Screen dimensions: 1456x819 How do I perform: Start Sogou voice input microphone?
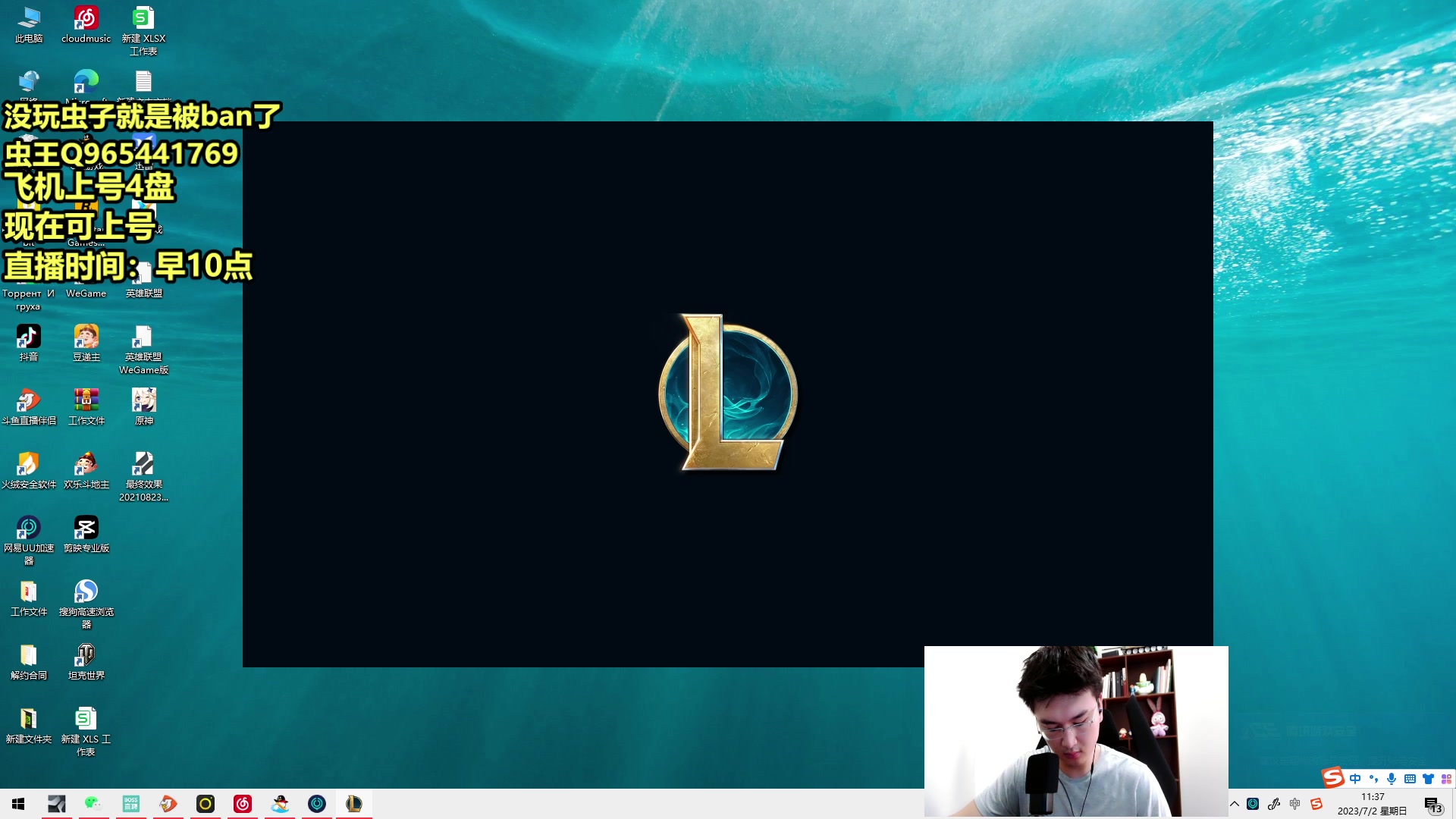click(x=1392, y=779)
